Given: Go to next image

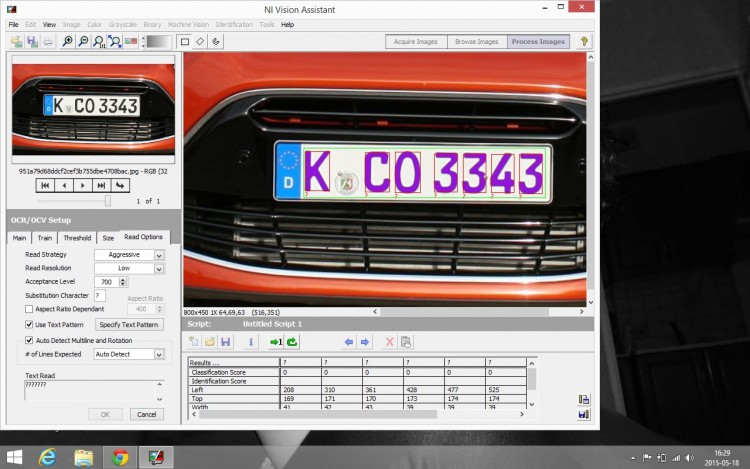Looking at the screenshot, I should coord(83,185).
